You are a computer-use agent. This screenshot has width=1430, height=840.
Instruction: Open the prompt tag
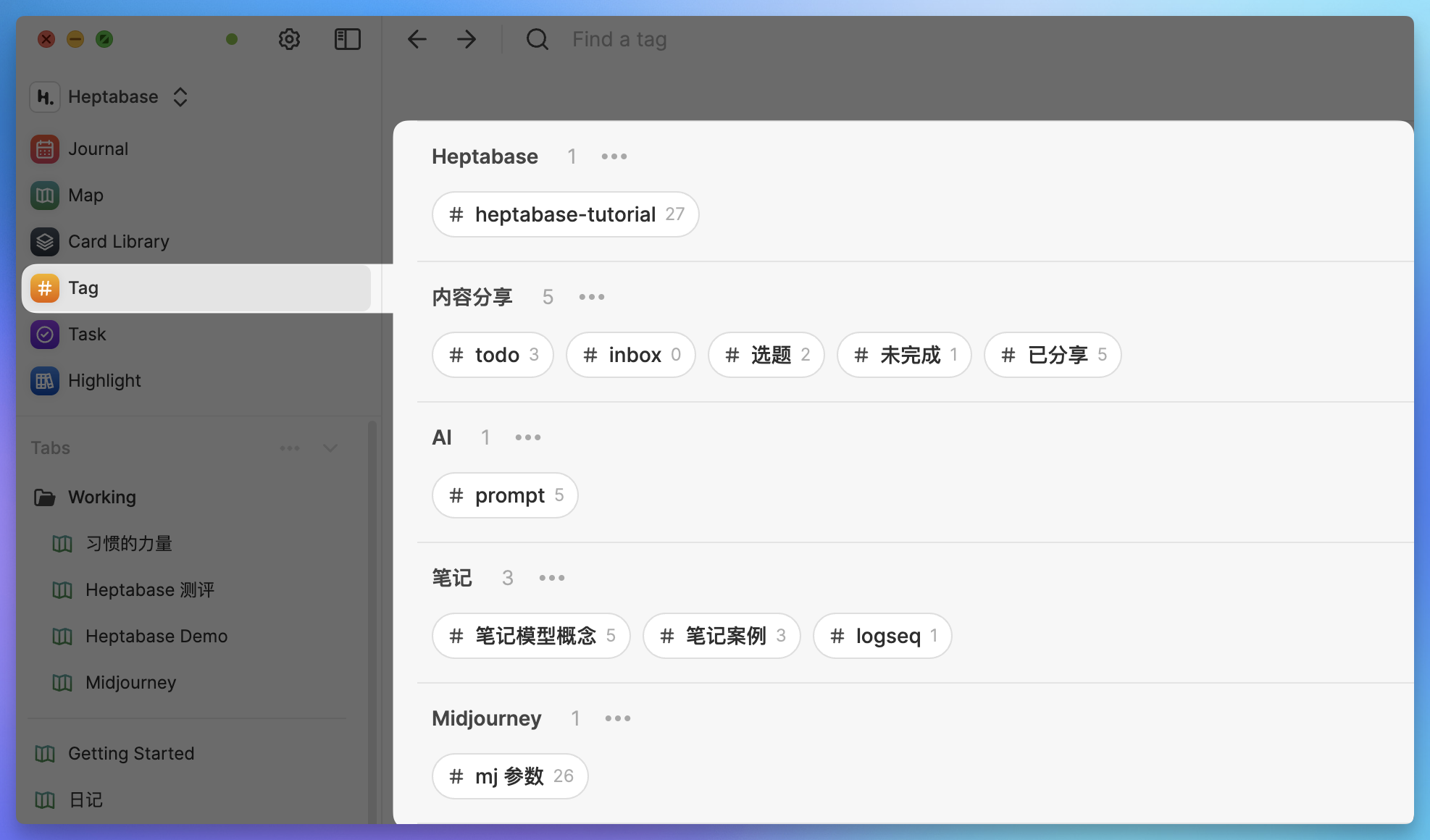505,495
